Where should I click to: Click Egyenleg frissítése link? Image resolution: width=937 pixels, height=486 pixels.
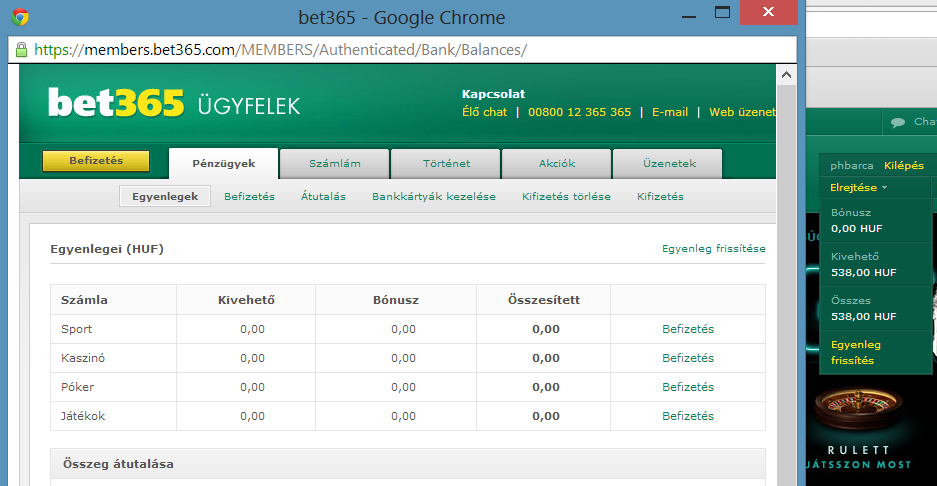714,249
